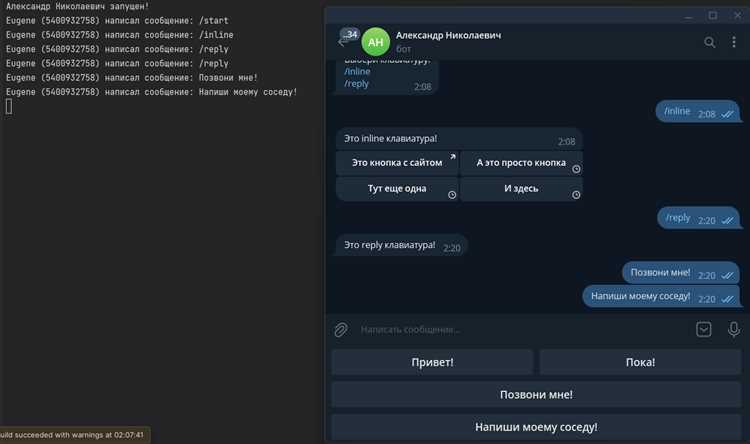
Task: Click terminal log line 'Позвони мне!'
Action: 132,78
